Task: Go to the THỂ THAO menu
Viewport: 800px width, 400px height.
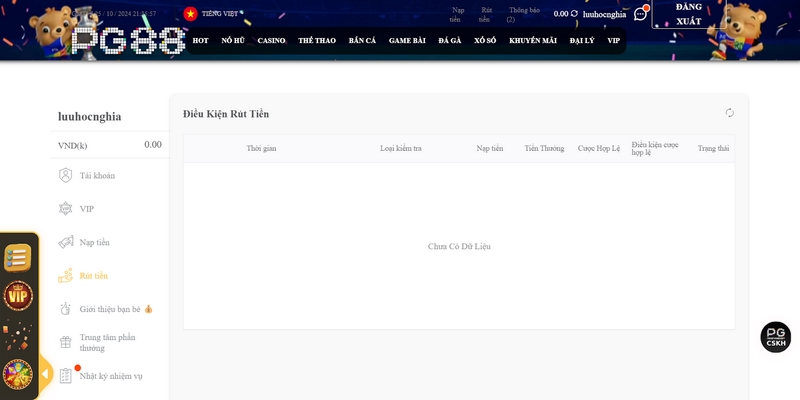Action: [317, 40]
